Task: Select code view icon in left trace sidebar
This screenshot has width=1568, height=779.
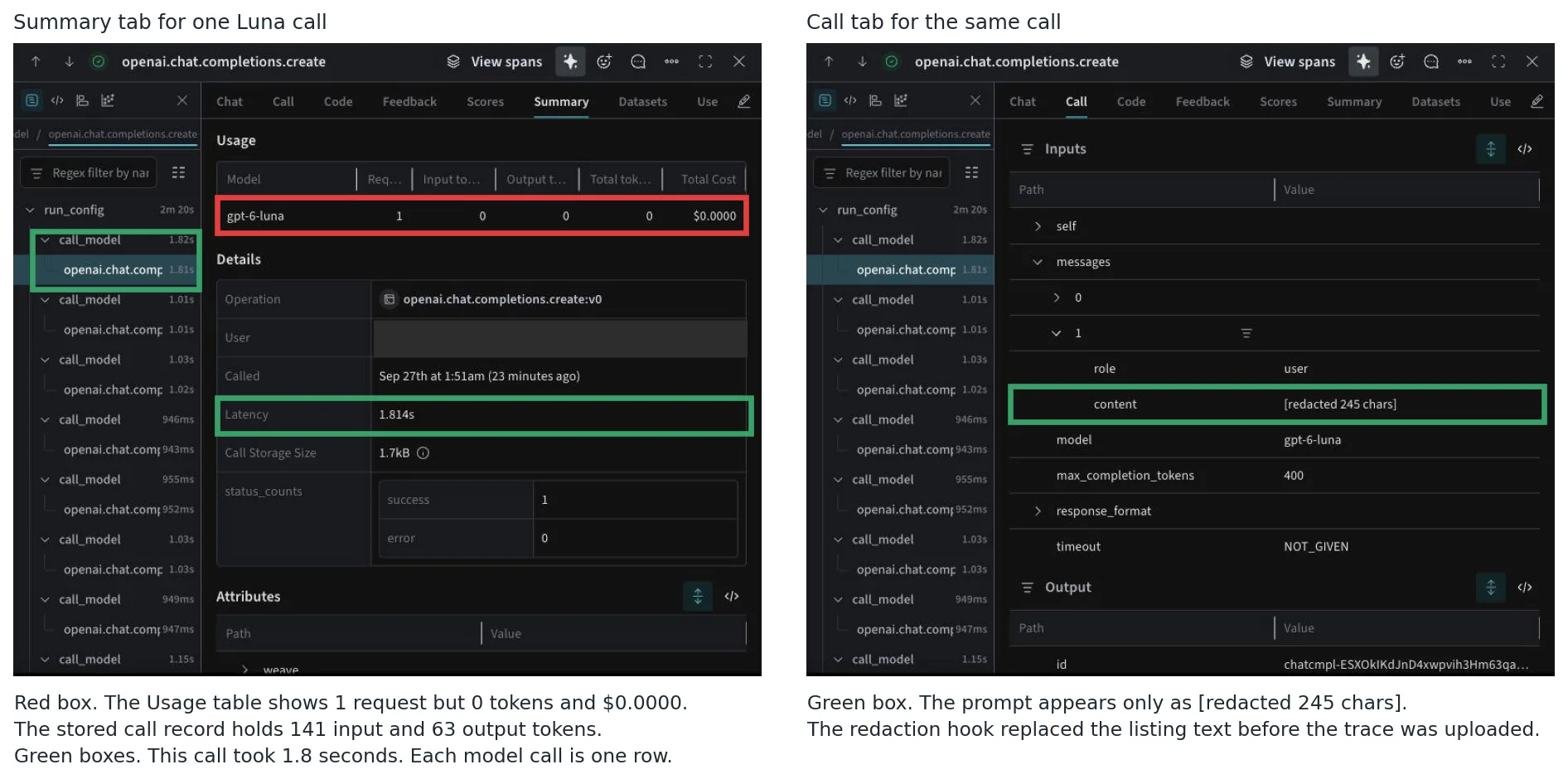Action: point(57,100)
